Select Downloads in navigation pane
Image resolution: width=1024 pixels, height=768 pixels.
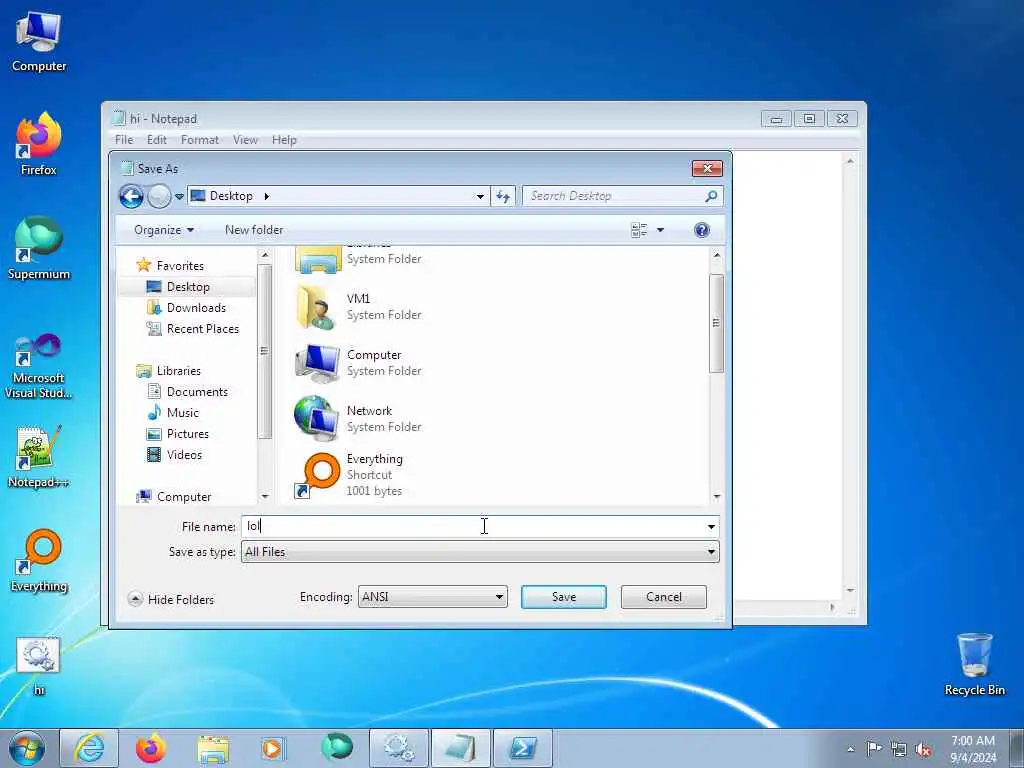[x=186, y=308]
